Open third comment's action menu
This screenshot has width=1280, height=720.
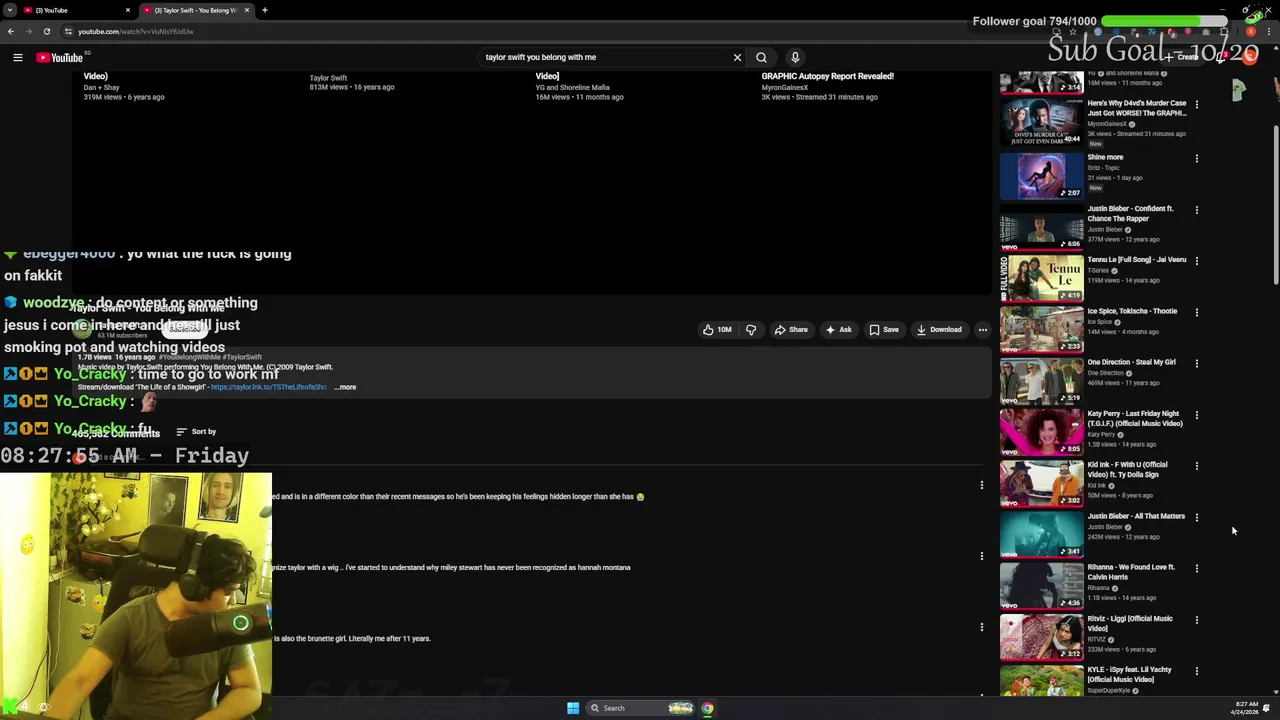(981, 627)
